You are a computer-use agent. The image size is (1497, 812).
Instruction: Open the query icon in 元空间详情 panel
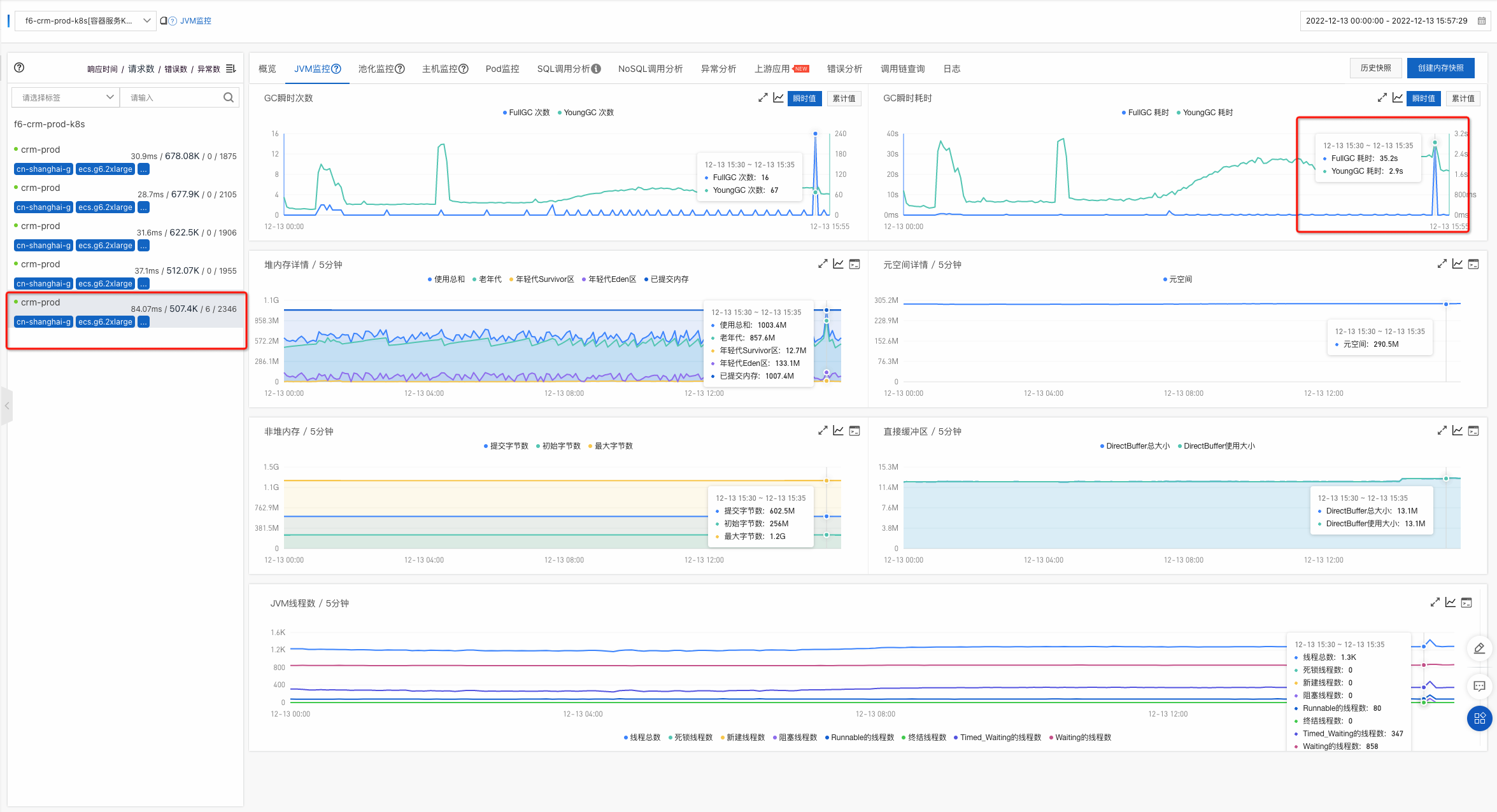[1473, 264]
